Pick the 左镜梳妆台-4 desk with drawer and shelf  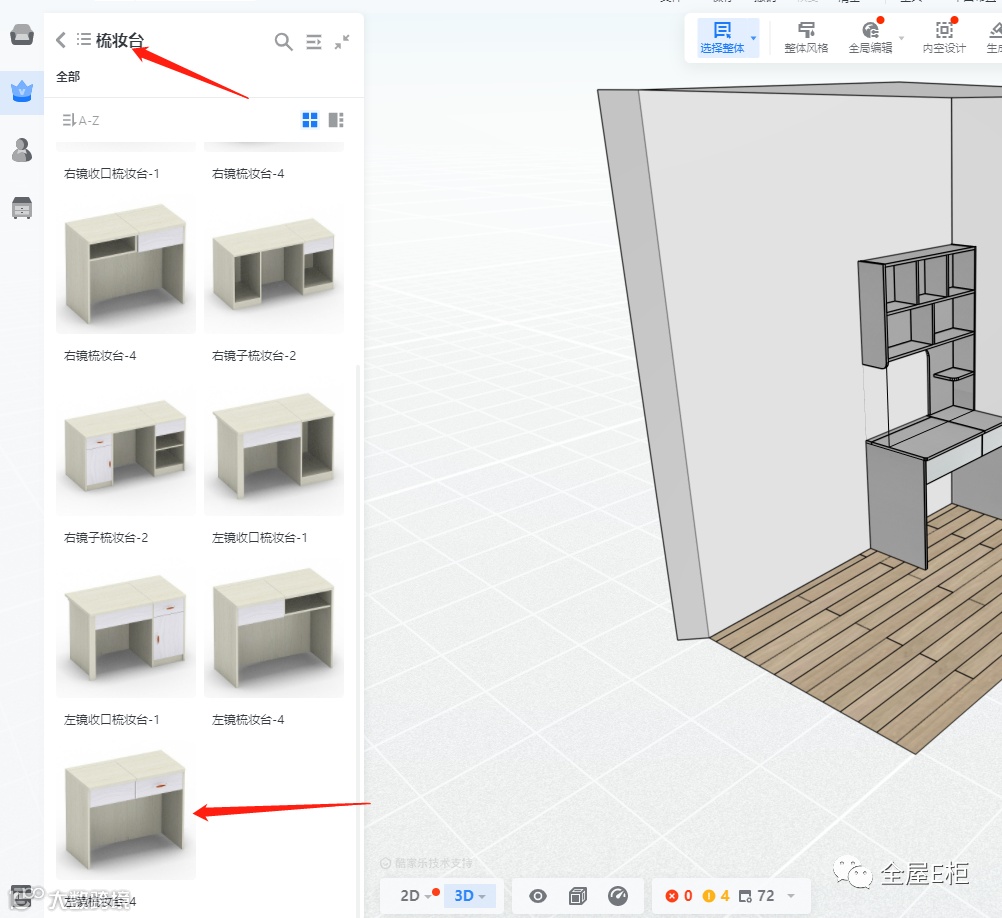[274, 629]
